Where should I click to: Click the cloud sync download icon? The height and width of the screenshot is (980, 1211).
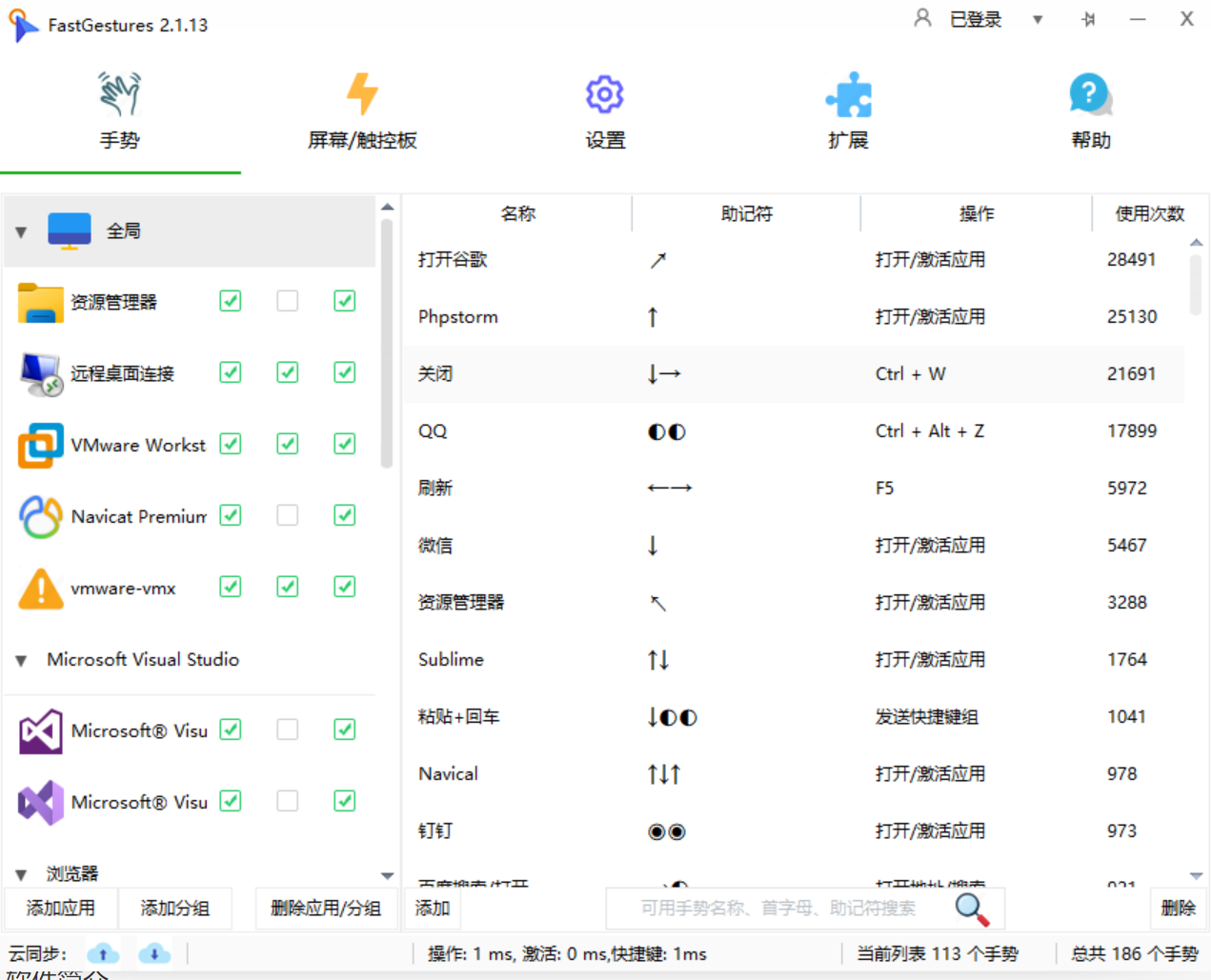pos(154,953)
